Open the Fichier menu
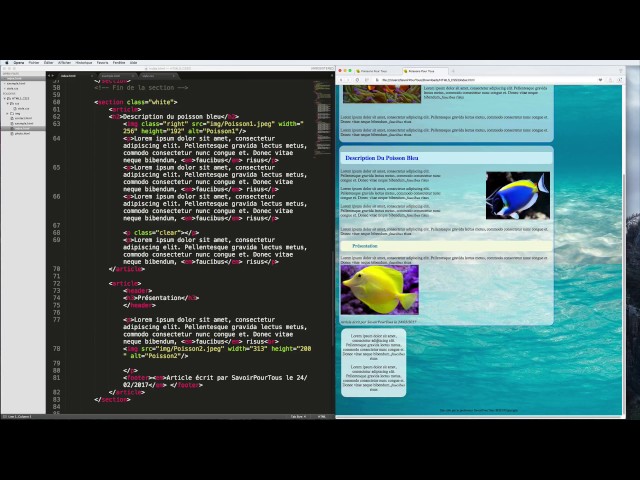This screenshot has width=640, height=480. tap(34, 63)
